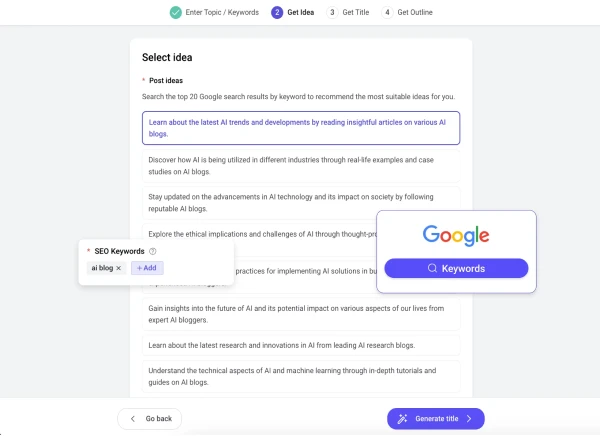Screen dimensions: 600x441
Task: Go to the Enter Topic / Keywords step
Action: pos(222,12)
